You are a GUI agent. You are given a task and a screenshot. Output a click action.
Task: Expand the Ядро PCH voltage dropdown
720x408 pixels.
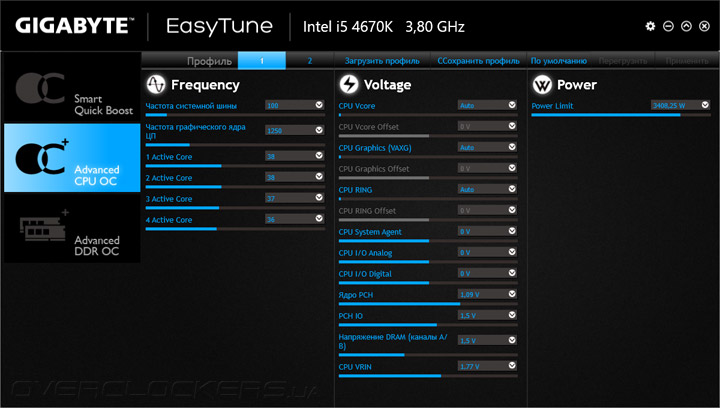click(512, 294)
